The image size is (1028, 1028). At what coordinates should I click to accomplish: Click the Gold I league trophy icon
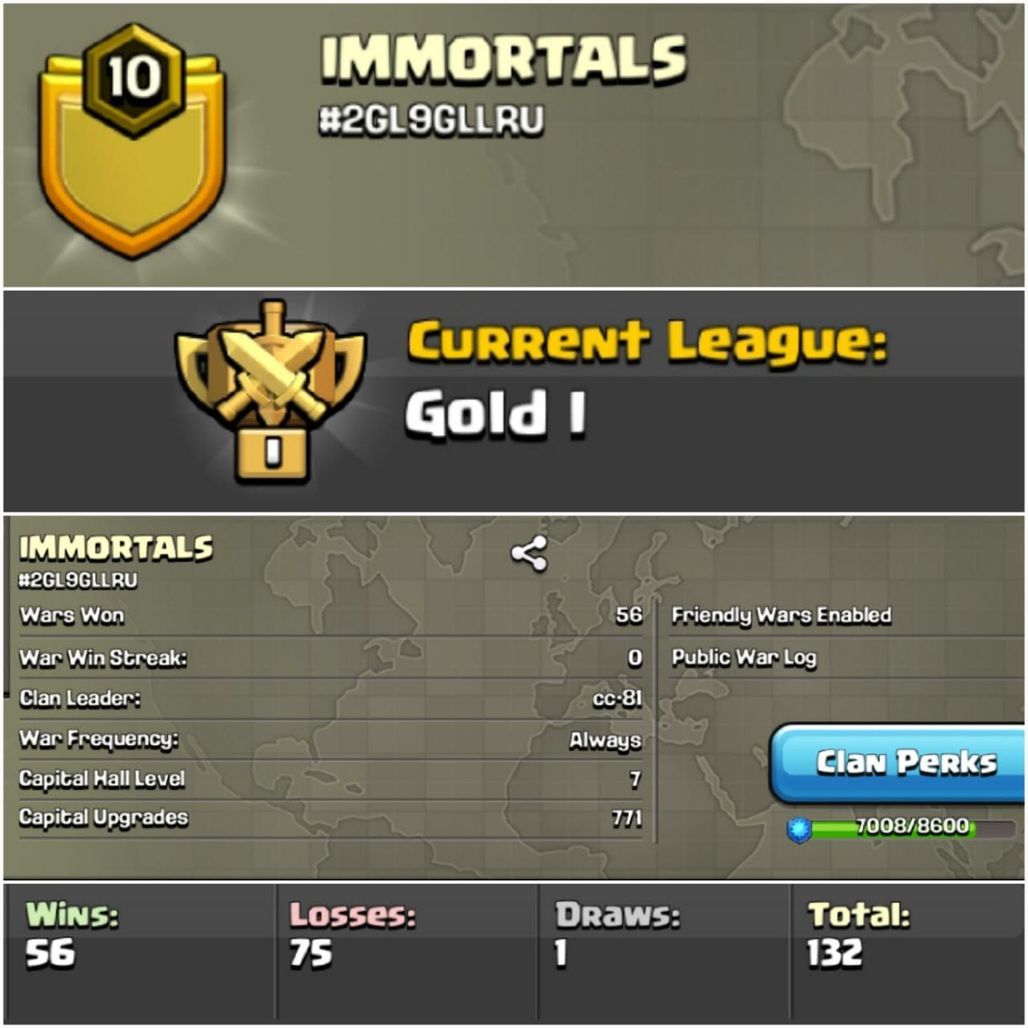271,391
